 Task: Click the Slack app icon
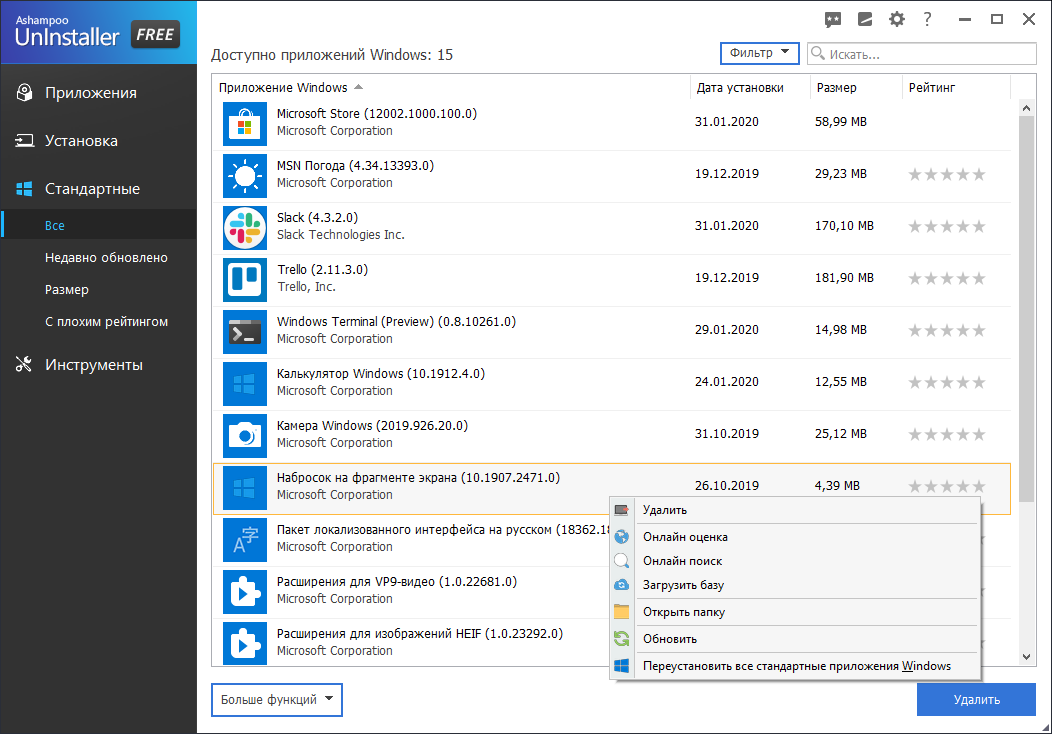click(x=245, y=228)
